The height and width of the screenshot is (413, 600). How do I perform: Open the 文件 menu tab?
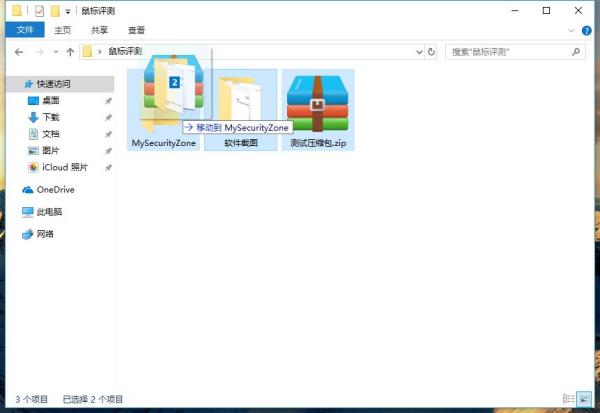click(x=25, y=30)
